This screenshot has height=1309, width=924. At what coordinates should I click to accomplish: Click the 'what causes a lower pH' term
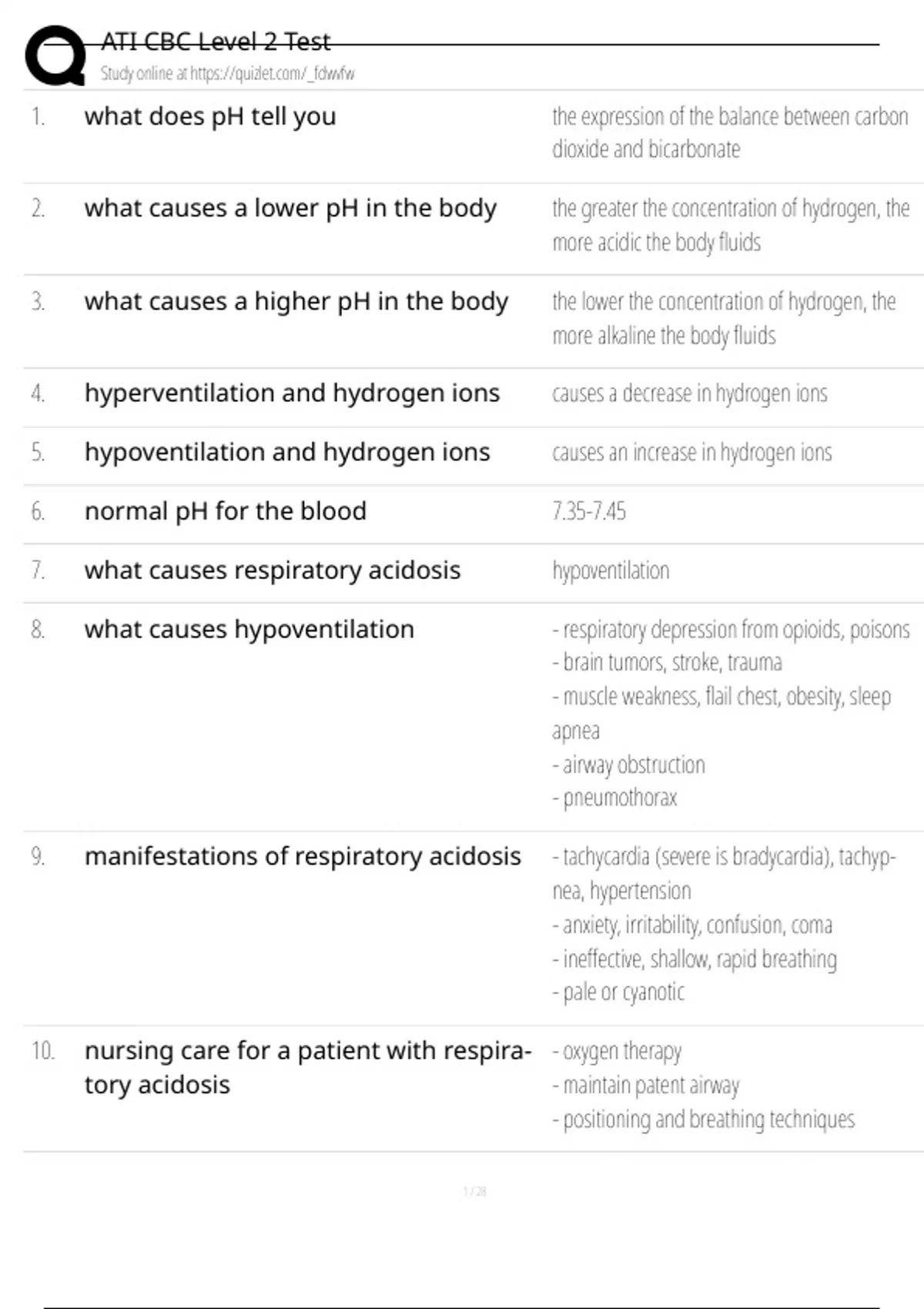(x=290, y=209)
